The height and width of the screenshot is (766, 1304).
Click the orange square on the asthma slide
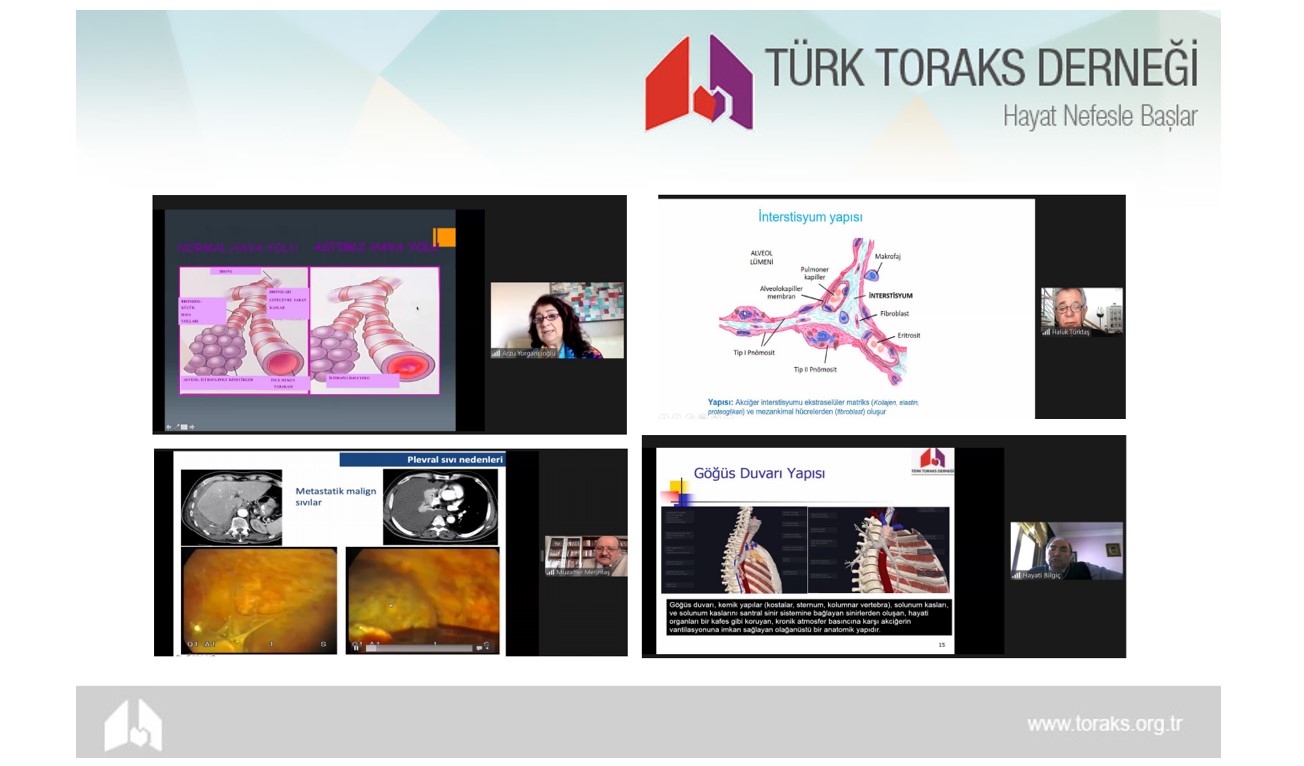pos(444,237)
